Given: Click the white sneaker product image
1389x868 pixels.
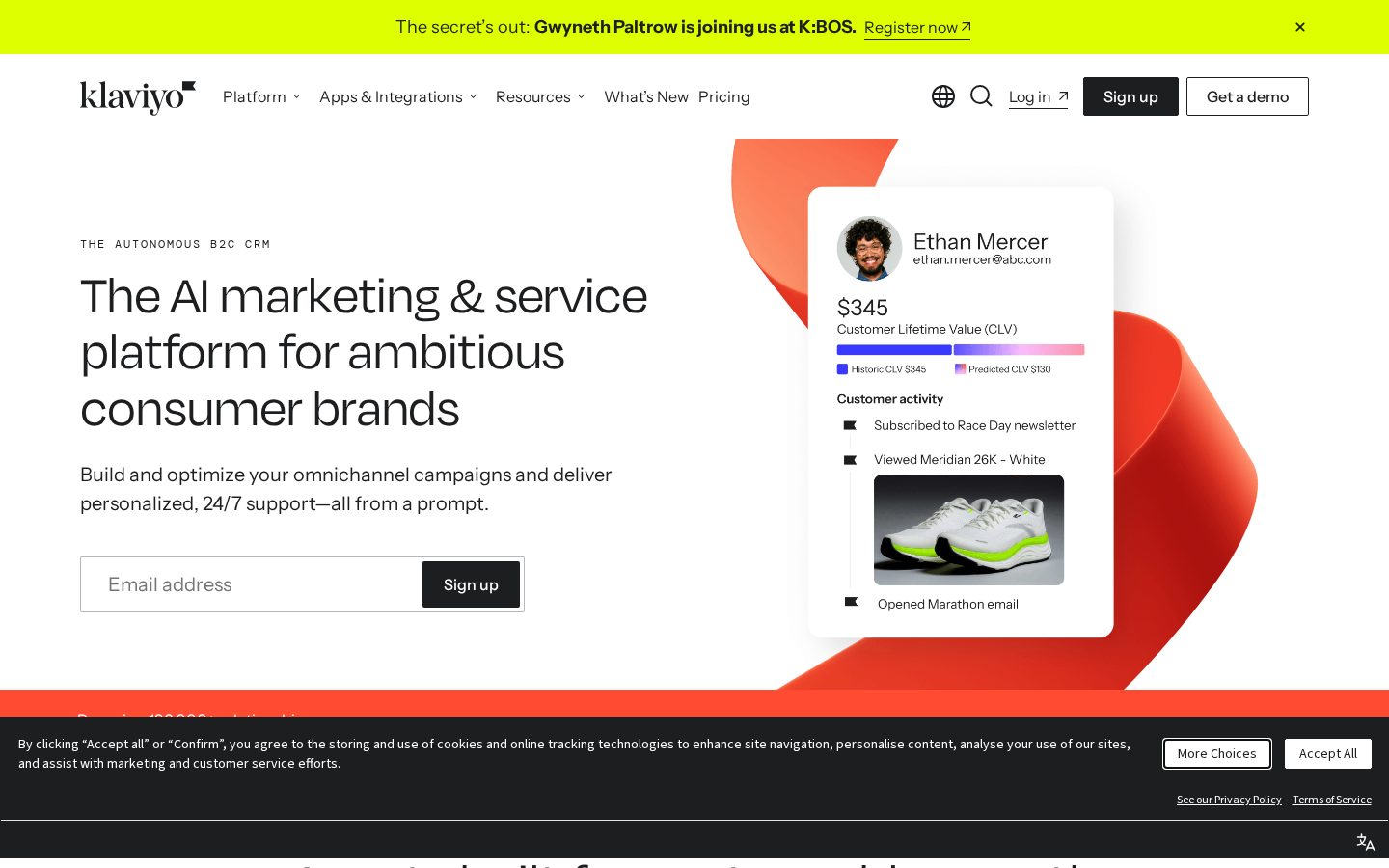Looking at the screenshot, I should (969, 529).
